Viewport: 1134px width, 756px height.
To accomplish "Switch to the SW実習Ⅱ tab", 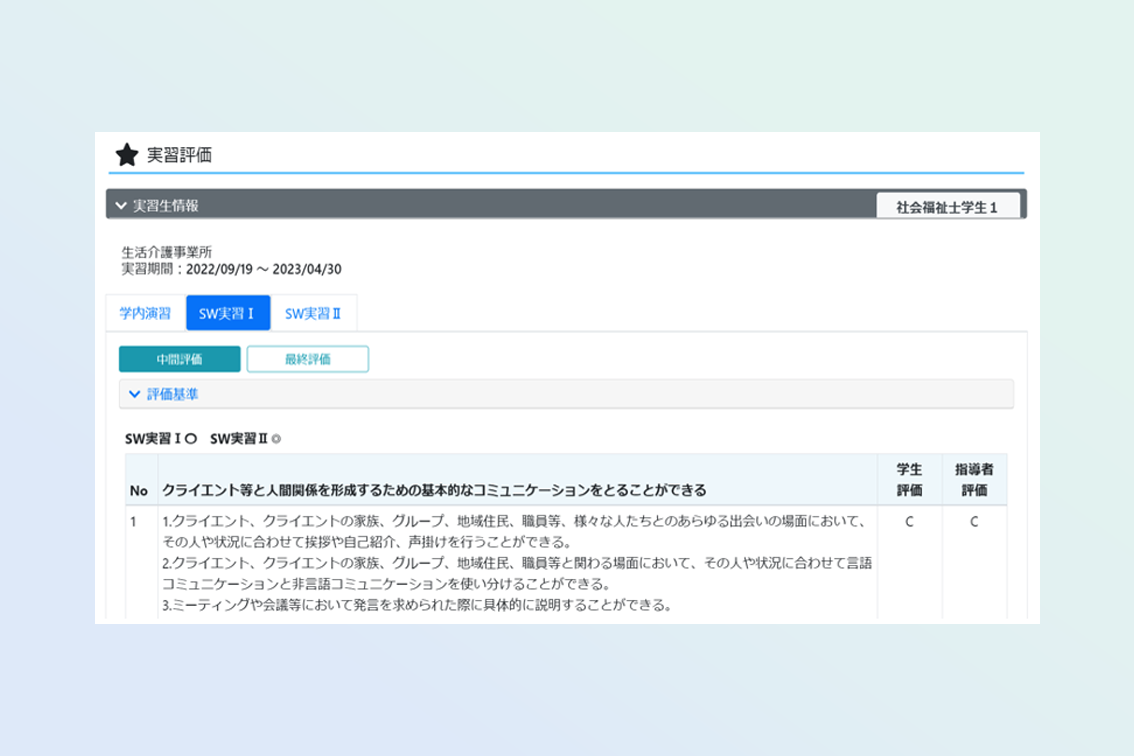I will [x=313, y=313].
